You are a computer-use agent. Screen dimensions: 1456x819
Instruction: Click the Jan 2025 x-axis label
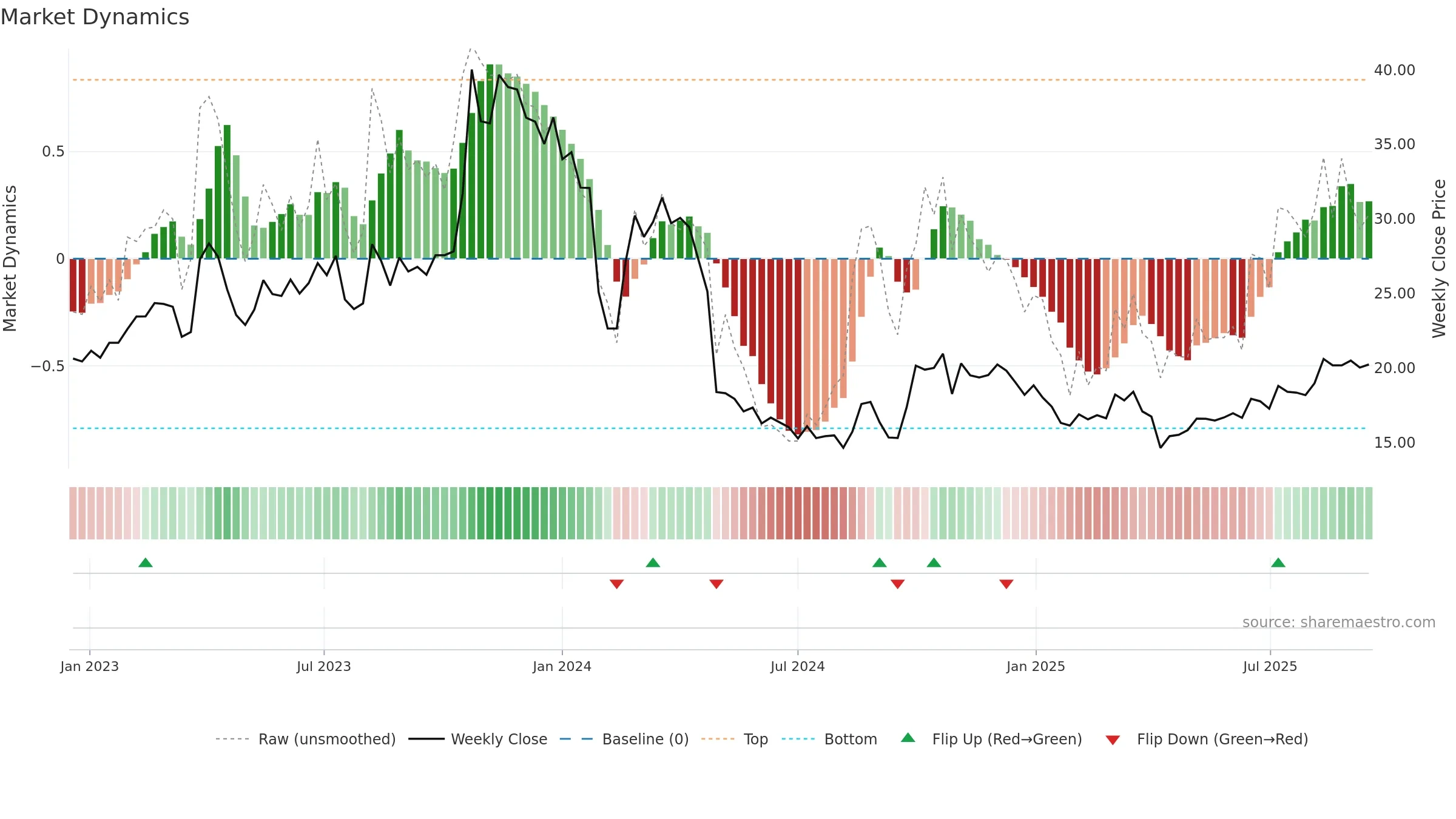point(1036,666)
